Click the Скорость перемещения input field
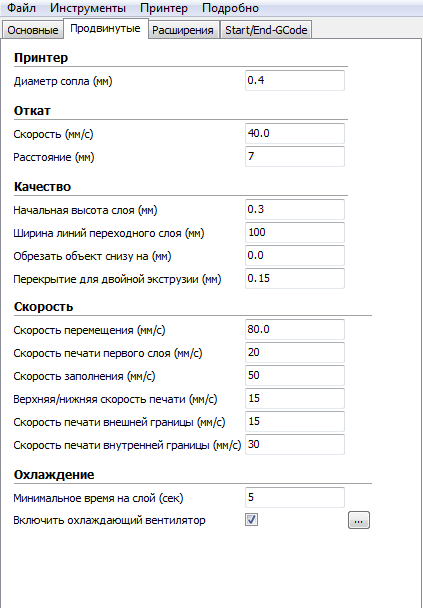423x608 pixels. 295,330
